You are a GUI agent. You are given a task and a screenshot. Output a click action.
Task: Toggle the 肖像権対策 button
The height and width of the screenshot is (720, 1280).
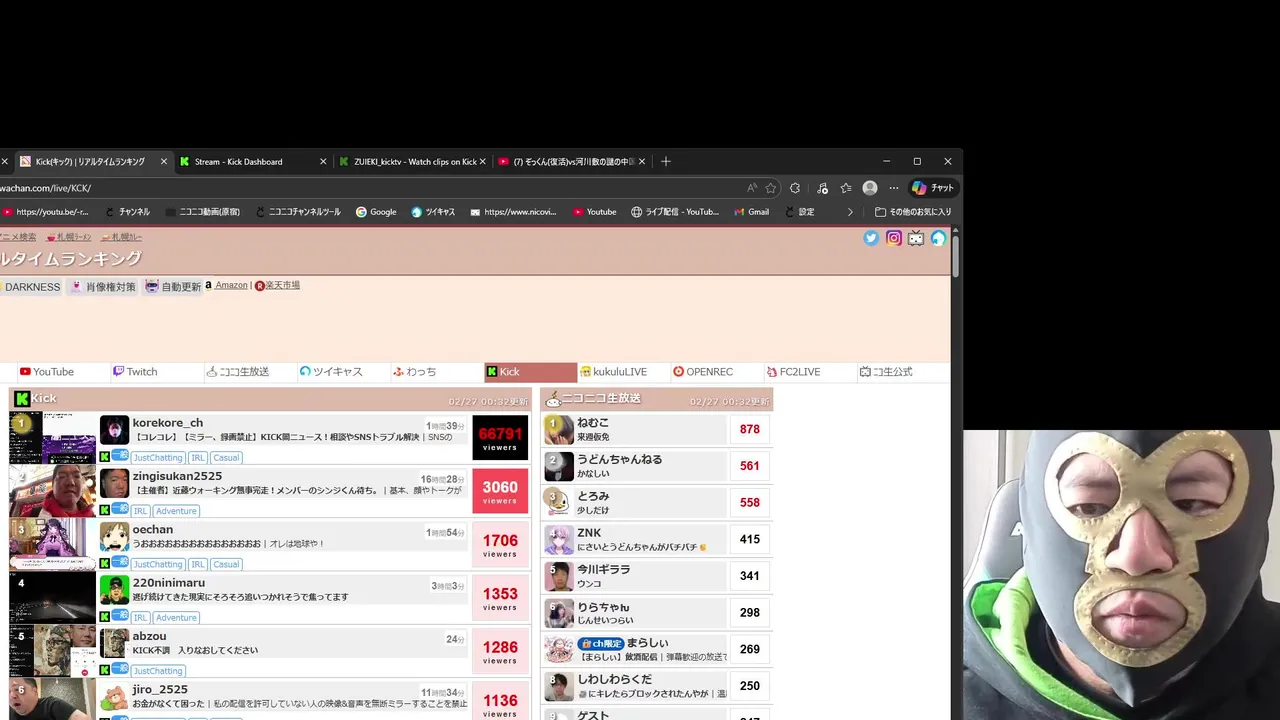[x=102, y=287]
